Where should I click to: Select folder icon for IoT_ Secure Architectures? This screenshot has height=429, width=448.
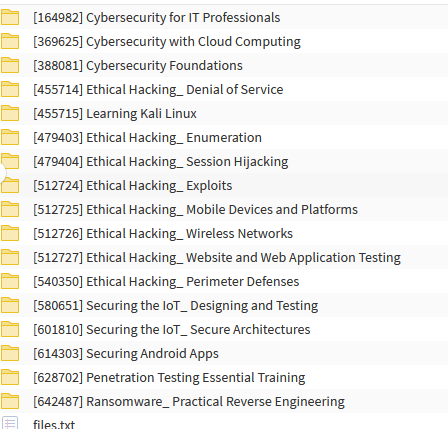[x=10, y=329]
